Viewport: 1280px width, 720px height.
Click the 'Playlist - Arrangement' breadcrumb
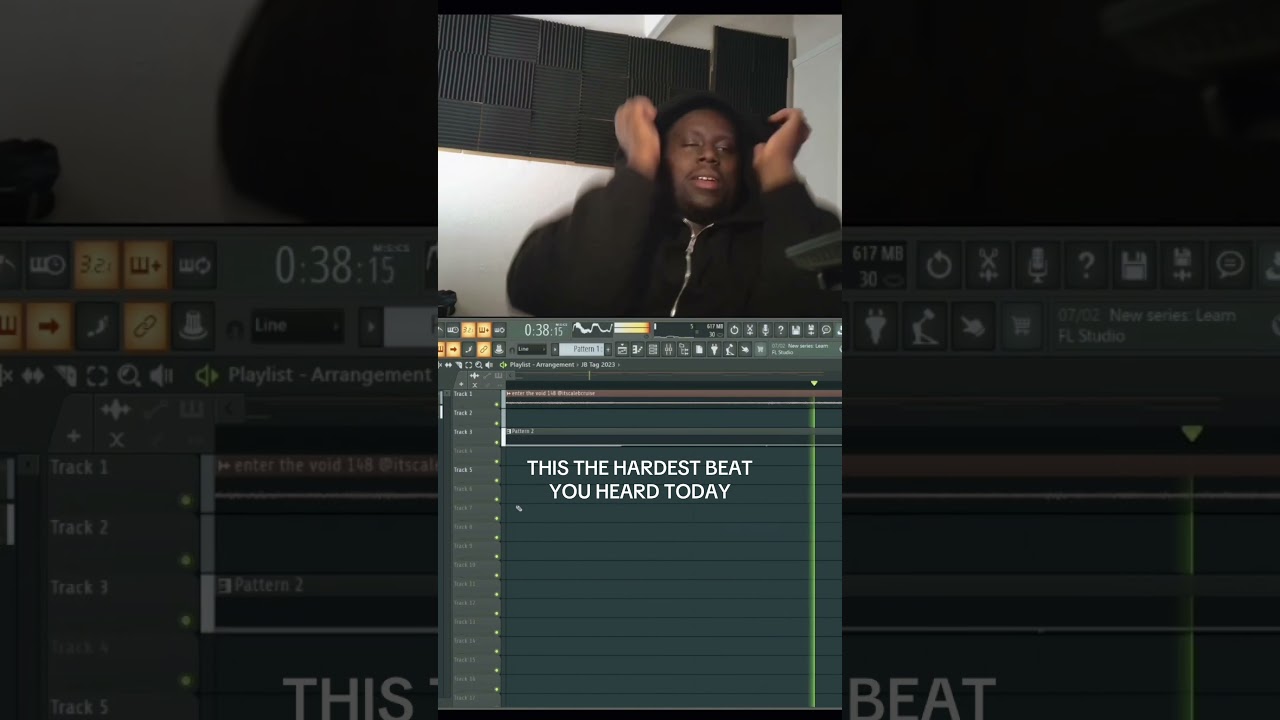click(542, 365)
